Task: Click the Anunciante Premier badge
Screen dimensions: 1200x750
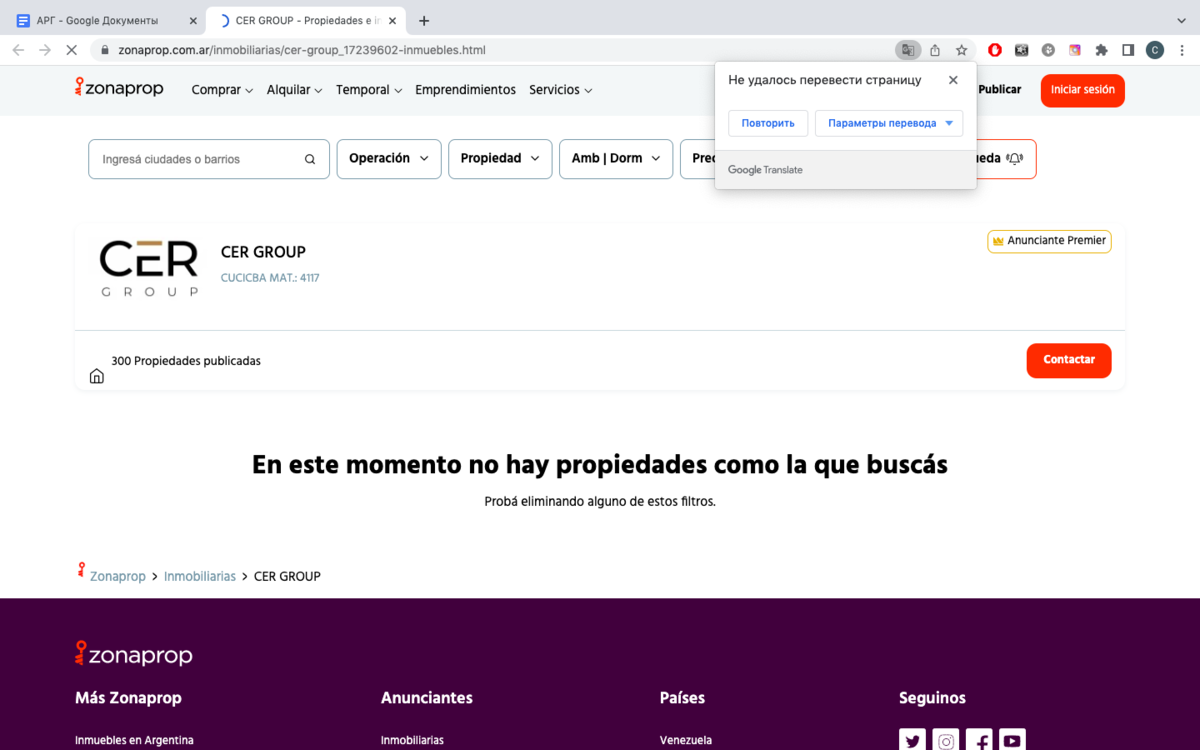Action: (1049, 241)
